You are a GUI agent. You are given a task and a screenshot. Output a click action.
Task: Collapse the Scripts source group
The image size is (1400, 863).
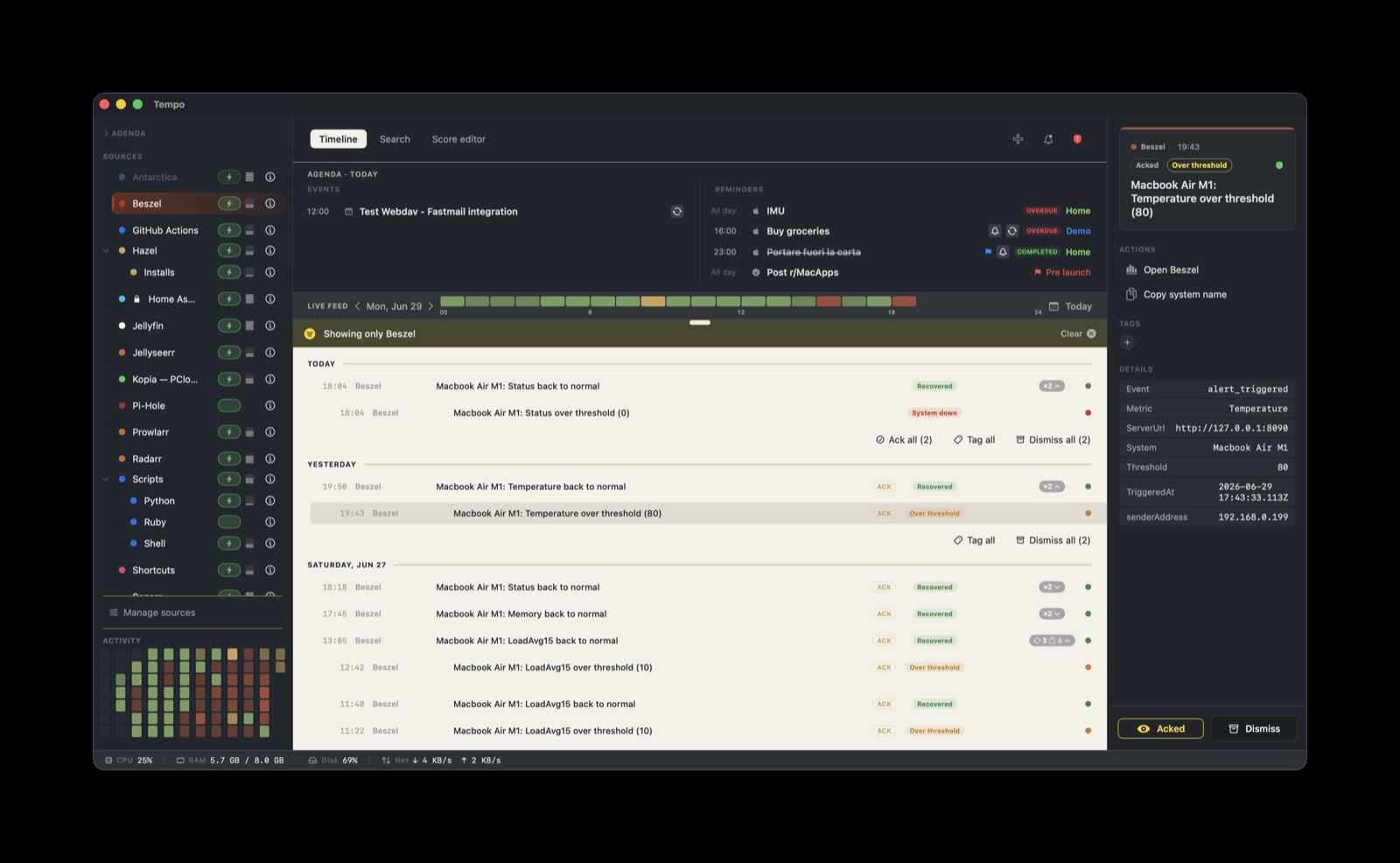106,479
